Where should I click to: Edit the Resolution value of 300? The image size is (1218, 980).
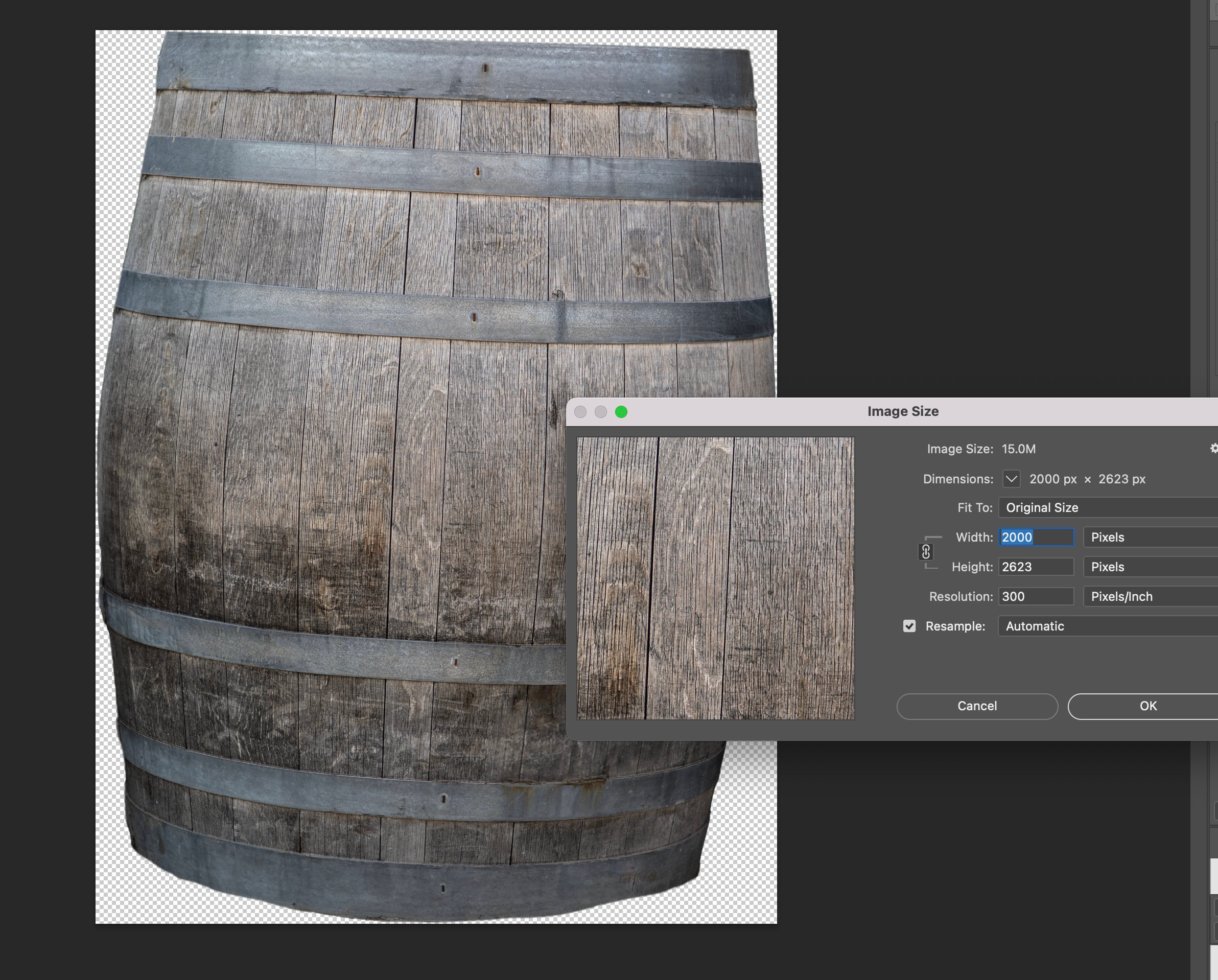1036,596
